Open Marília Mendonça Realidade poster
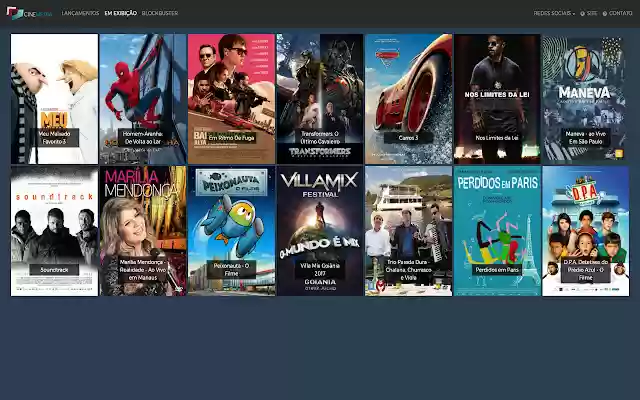640x400 pixels. 143,231
